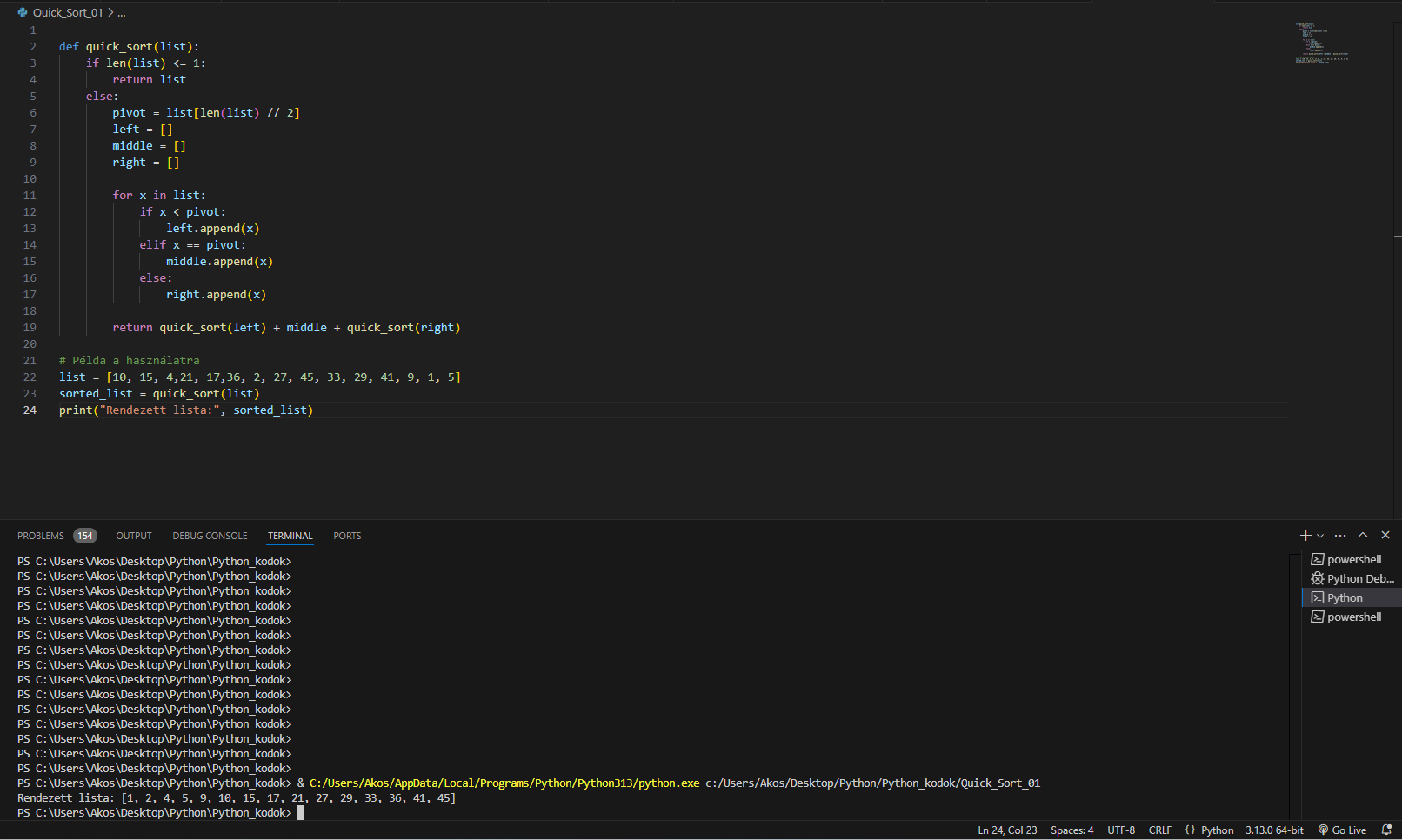Close the terminal panel
The image size is (1402, 840).
(x=1385, y=536)
